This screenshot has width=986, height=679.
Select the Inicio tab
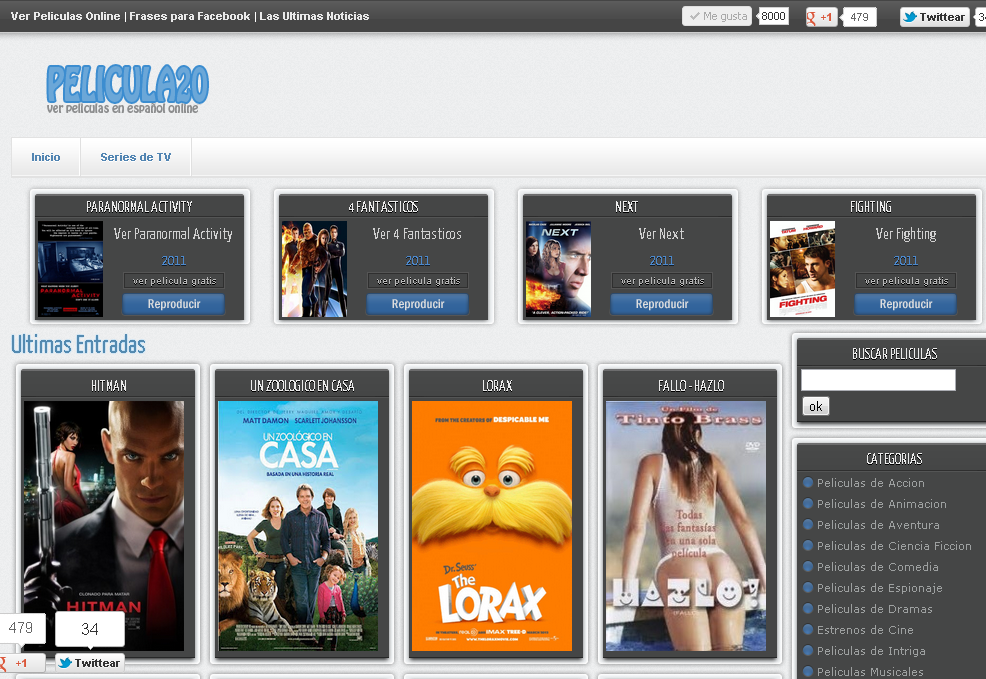[x=45, y=157]
